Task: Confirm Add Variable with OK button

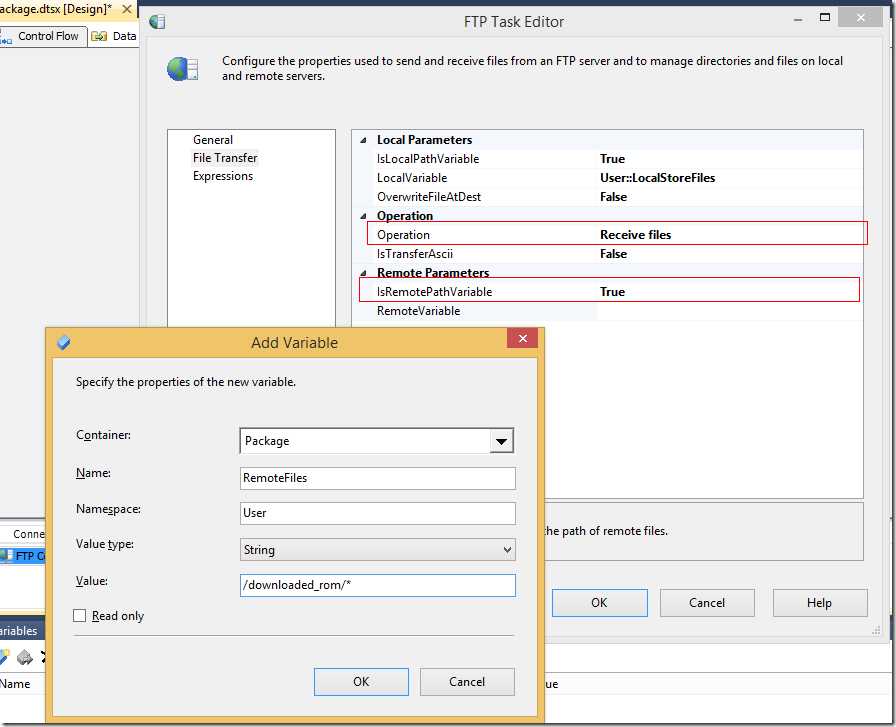Action: [x=361, y=682]
